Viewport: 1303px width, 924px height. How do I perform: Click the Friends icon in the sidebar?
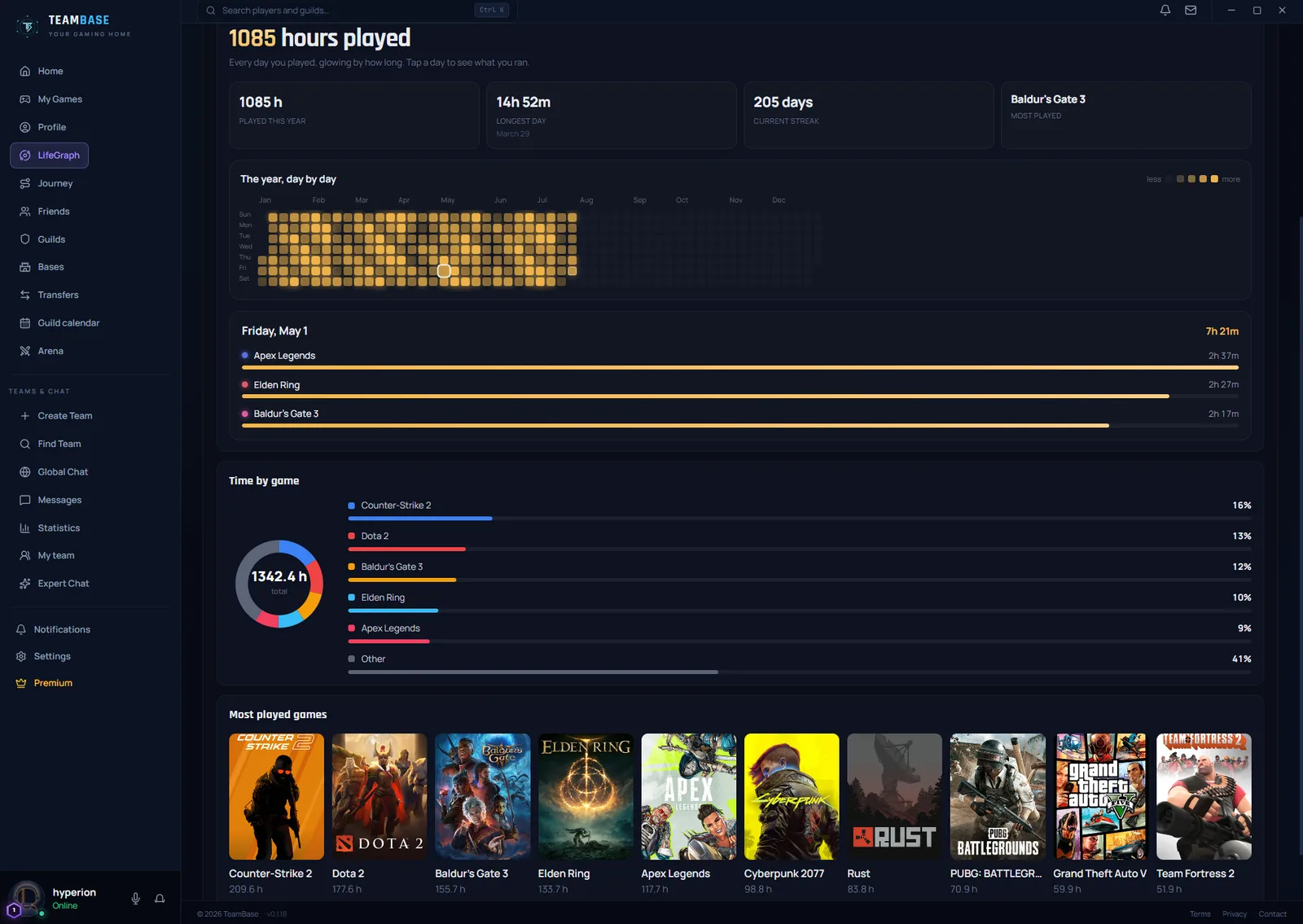point(25,212)
